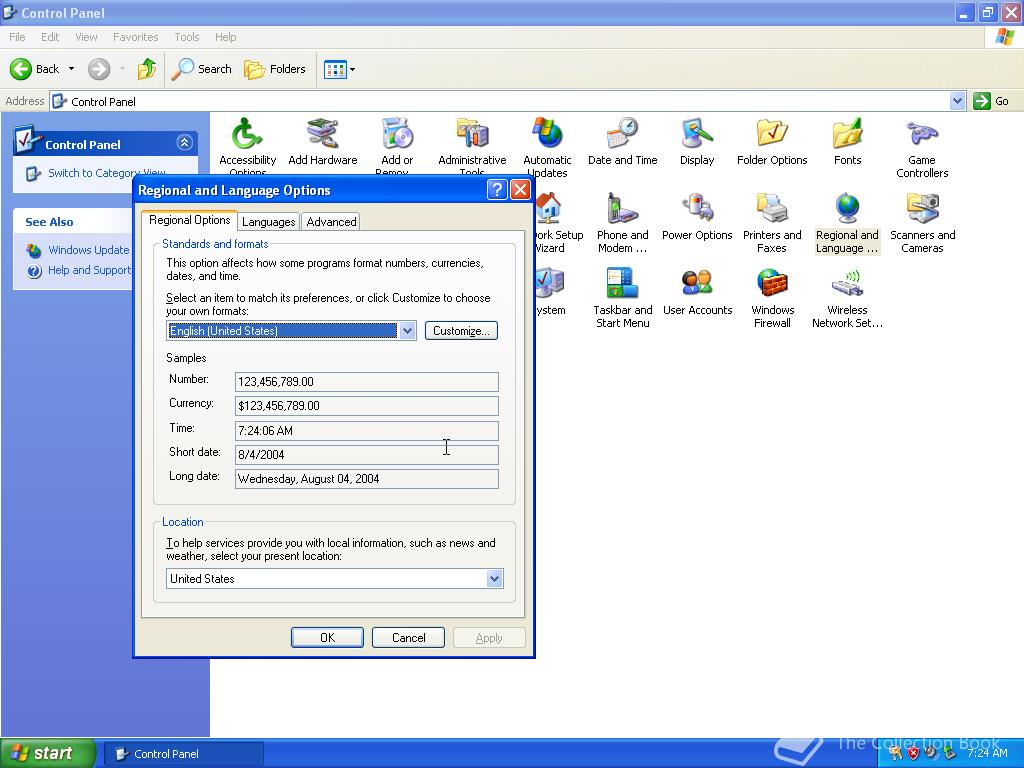1024x768 pixels.
Task: Click the red security shield tray icon
Action: coord(913,754)
